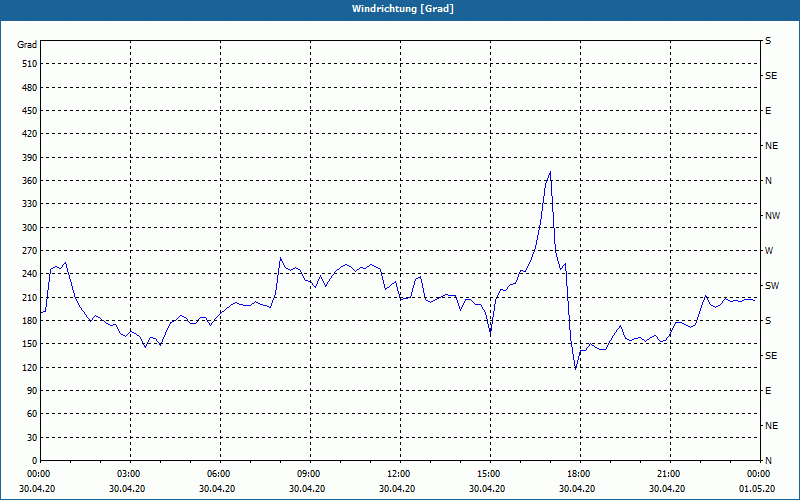Click the 300 value on the left axis
Image resolution: width=800 pixels, height=500 pixels.
pos(30,228)
